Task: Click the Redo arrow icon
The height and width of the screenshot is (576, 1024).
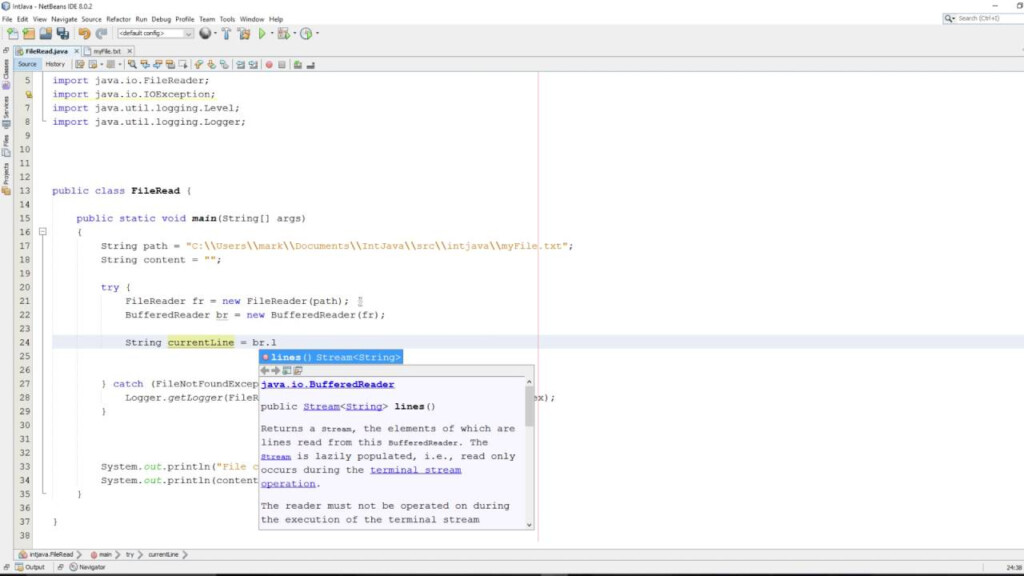Action: pyautogui.click(x=101, y=33)
